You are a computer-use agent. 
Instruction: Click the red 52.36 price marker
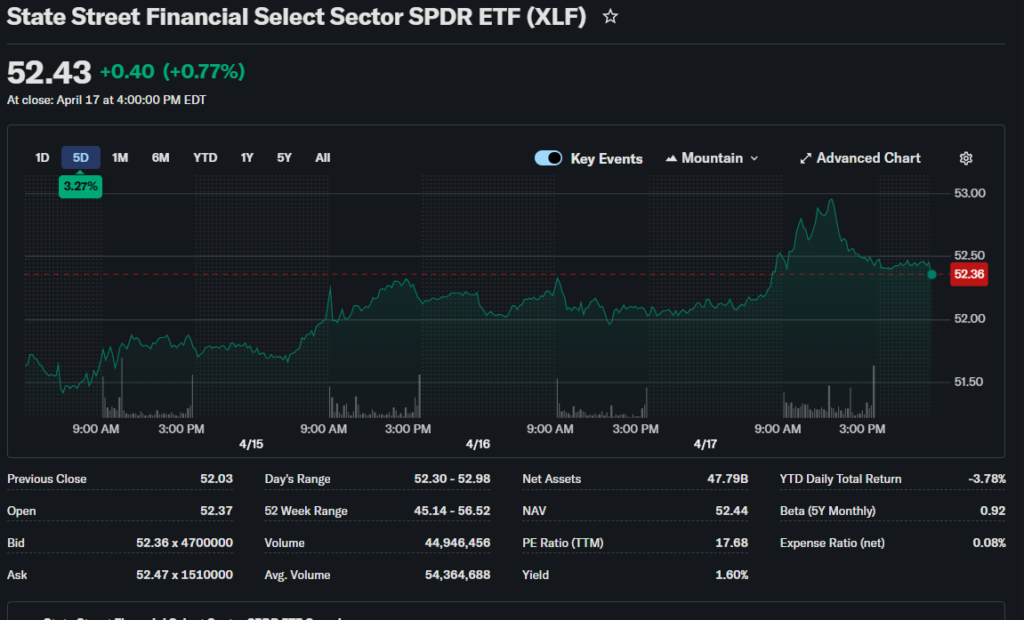coord(969,275)
